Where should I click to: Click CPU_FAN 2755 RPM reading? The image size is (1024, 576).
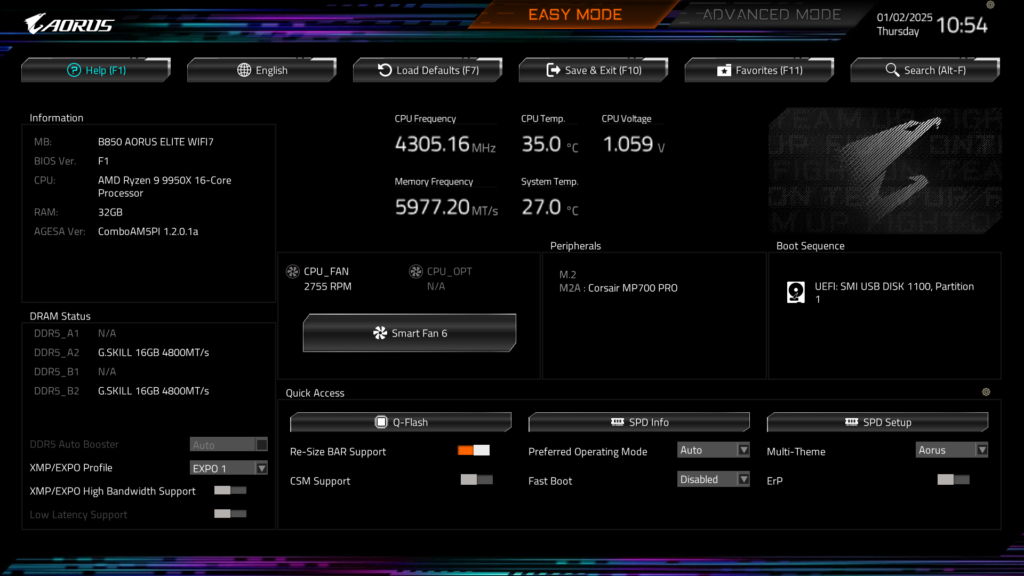coord(327,286)
